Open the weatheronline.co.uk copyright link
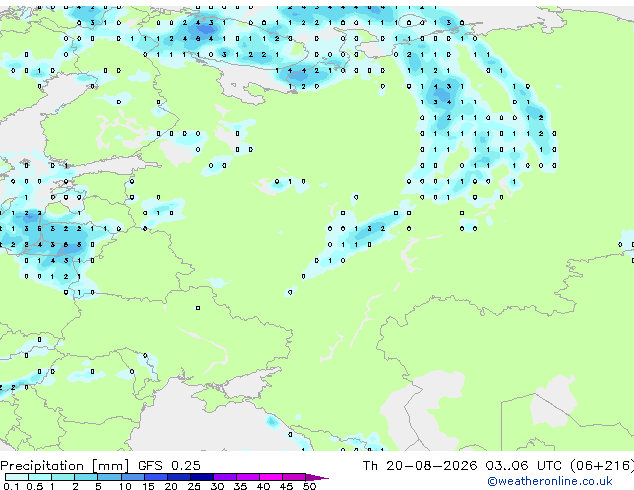Viewport: 634px width, 490px height. point(550,481)
